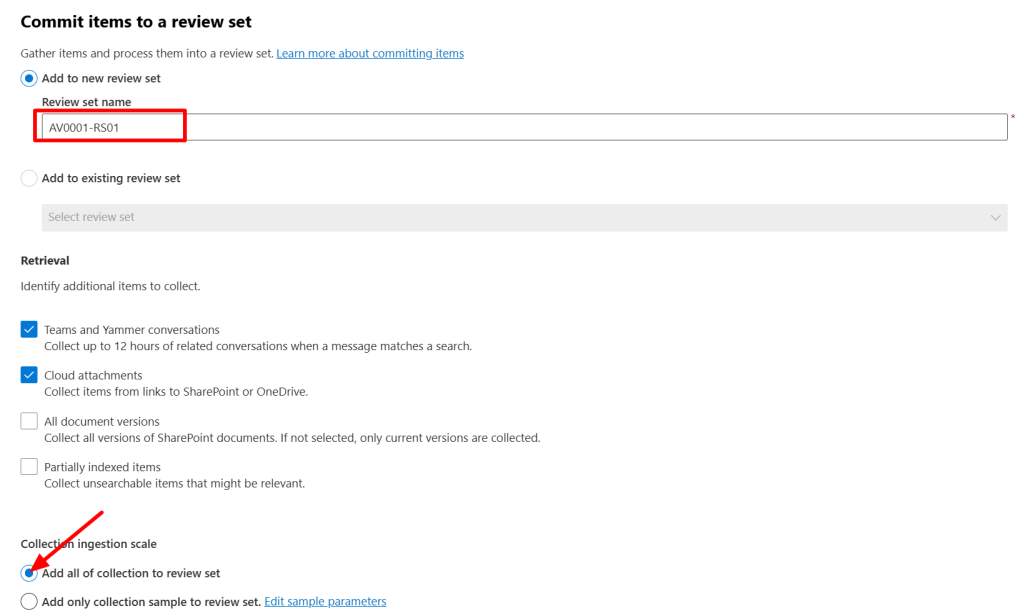Select 'Add all of collection' radio button
The image size is (1024, 616).
29,573
